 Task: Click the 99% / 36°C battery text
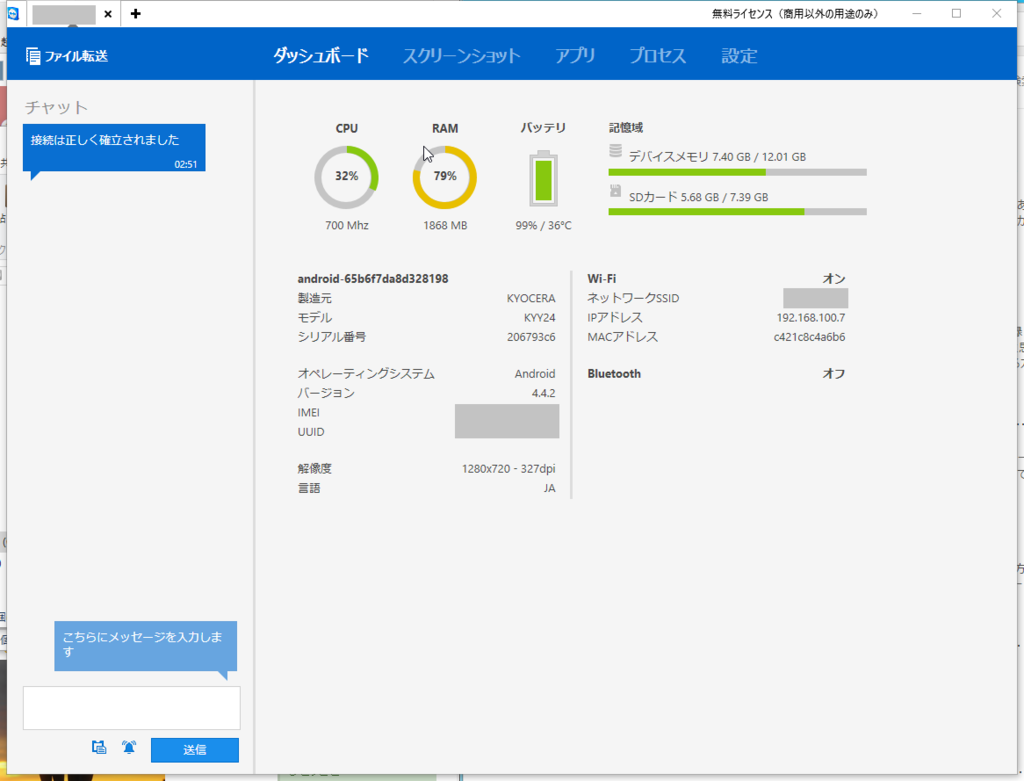coord(543,225)
